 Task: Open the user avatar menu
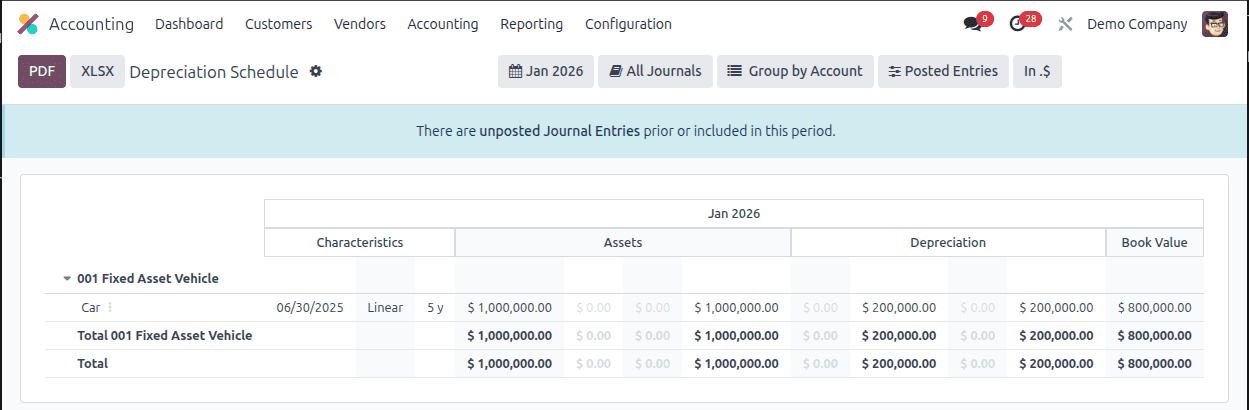tap(1215, 24)
